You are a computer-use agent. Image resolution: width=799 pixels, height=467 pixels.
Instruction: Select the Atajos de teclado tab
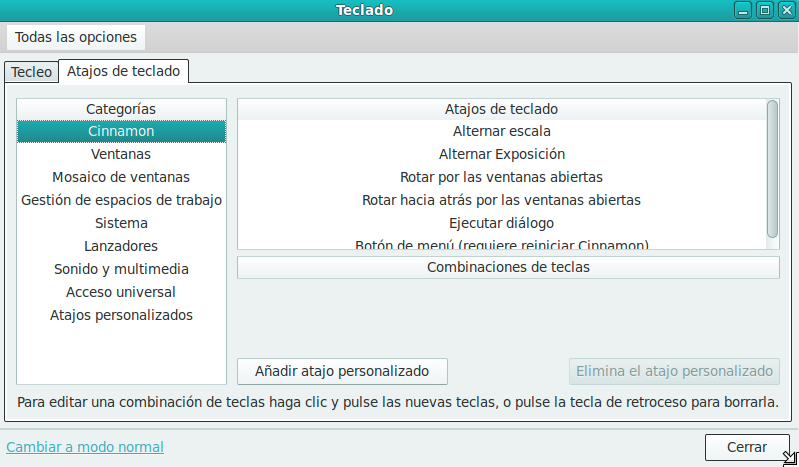123,71
